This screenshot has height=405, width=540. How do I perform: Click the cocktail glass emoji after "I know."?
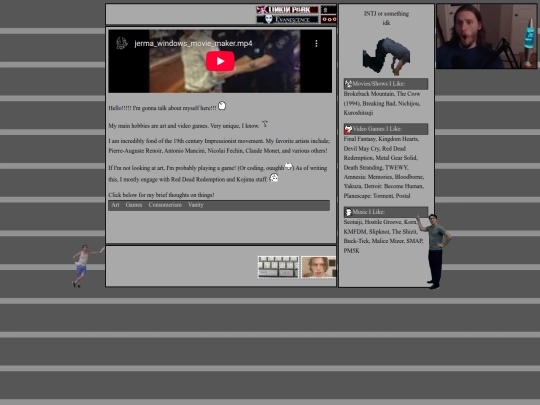pyautogui.click(x=265, y=124)
